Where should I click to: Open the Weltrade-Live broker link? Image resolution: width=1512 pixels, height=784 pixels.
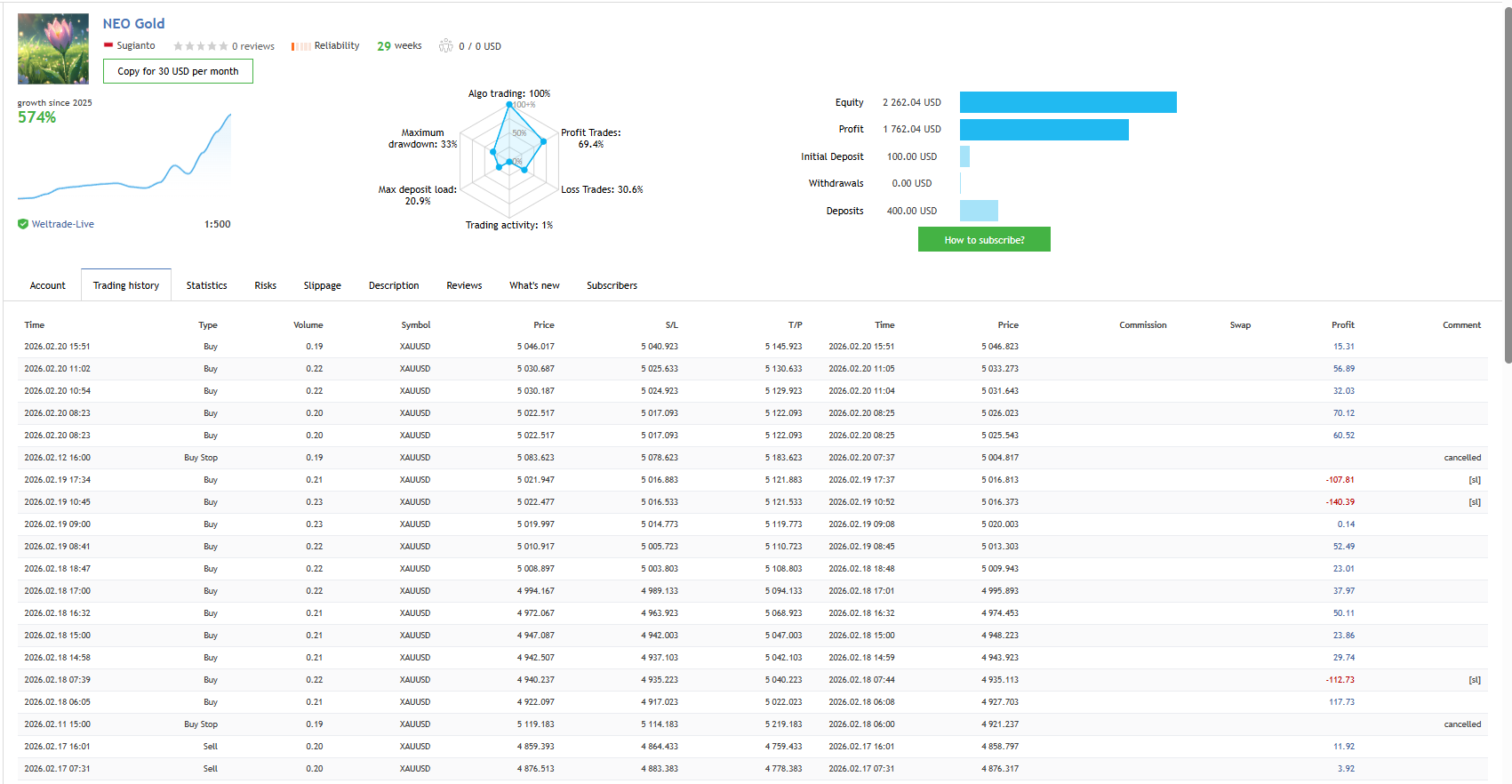(63, 224)
